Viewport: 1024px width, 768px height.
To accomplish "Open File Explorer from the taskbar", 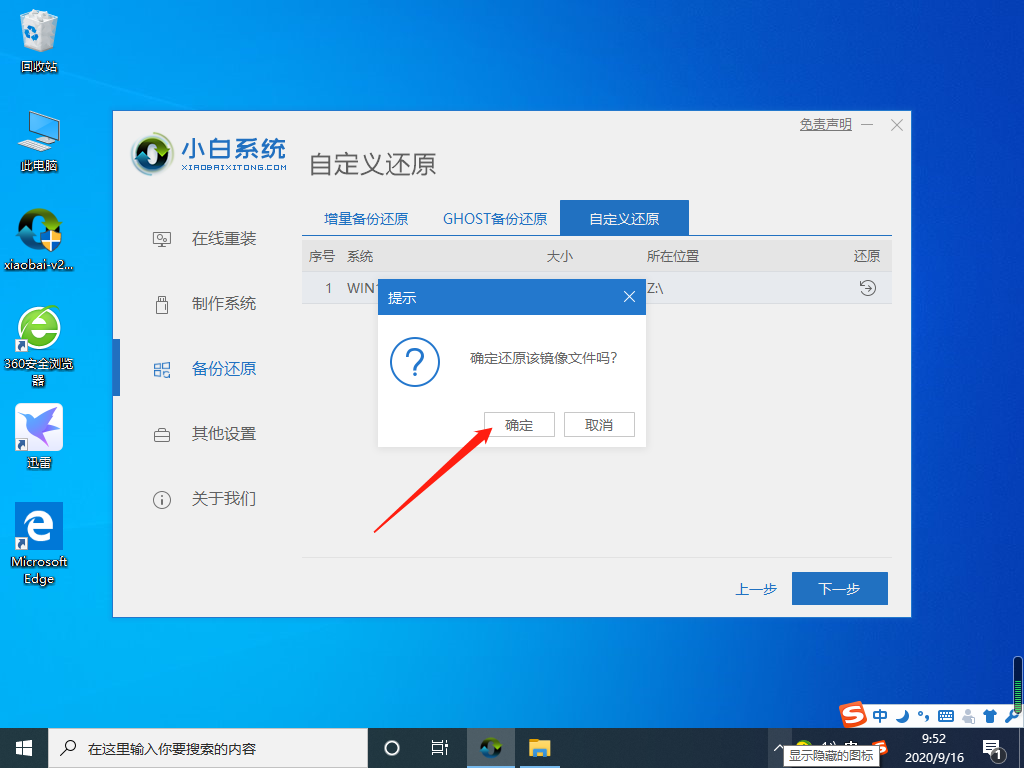I will click(539, 748).
